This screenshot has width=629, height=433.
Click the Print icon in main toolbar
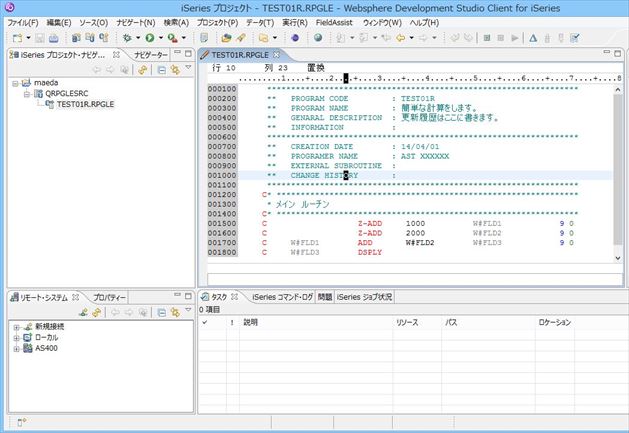click(53, 38)
